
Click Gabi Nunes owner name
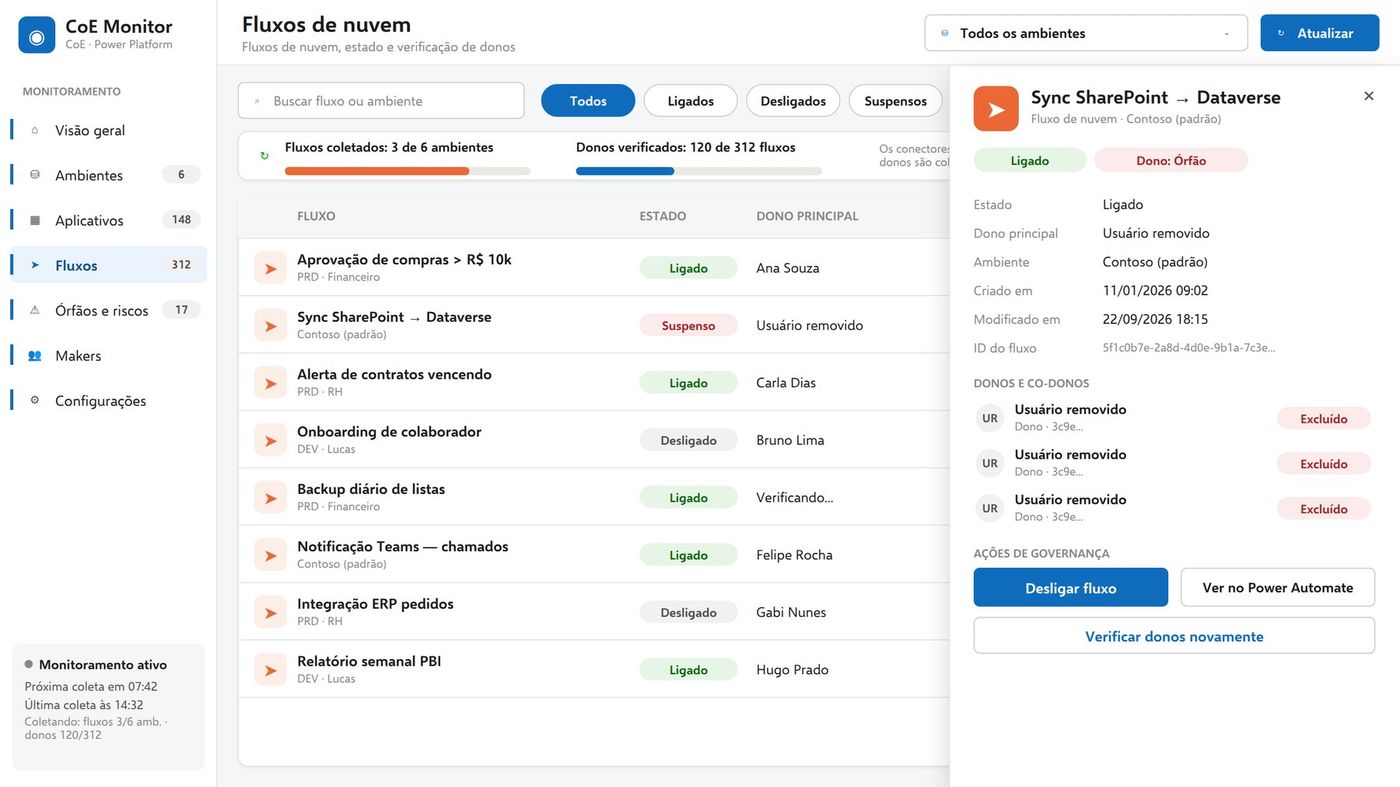point(791,612)
